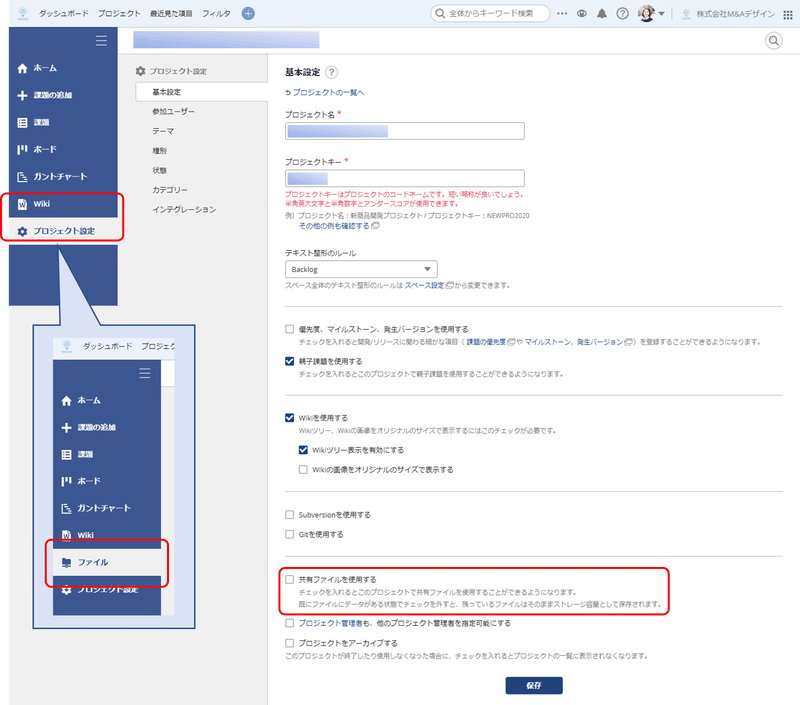Click プロジェクト管理者 link
The image size is (800, 705).
[330, 623]
